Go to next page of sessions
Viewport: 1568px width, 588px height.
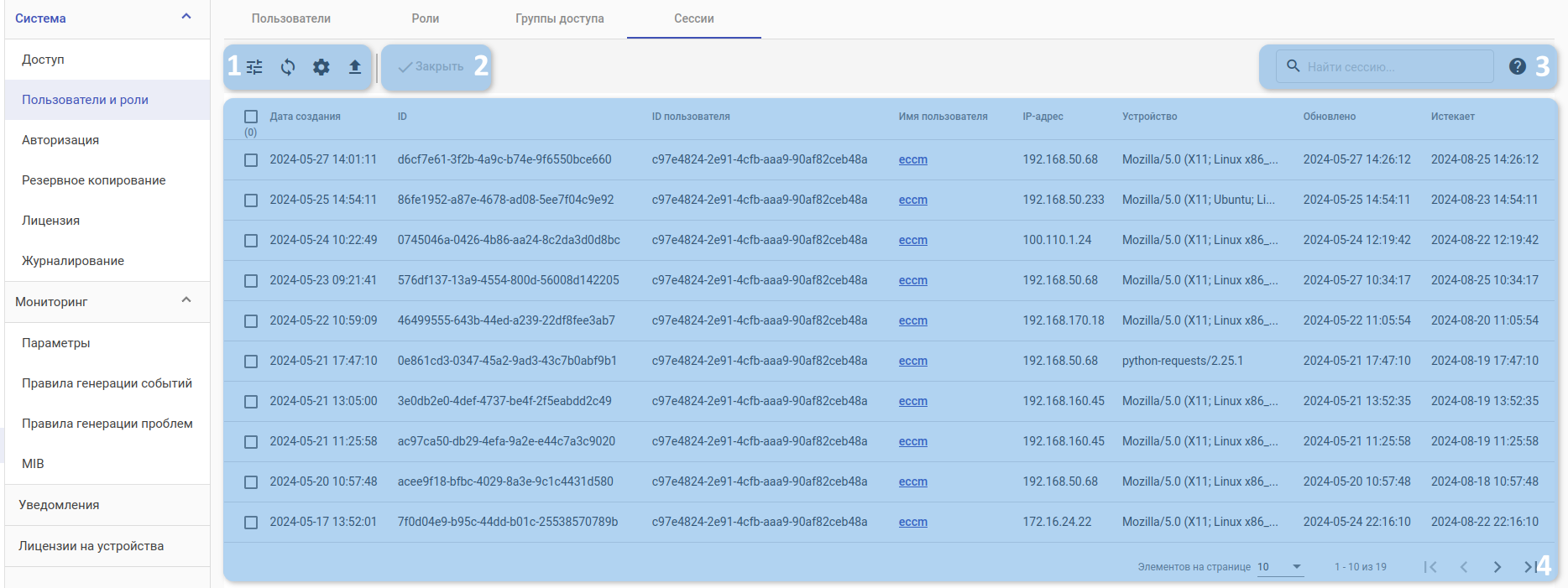coord(1497,567)
